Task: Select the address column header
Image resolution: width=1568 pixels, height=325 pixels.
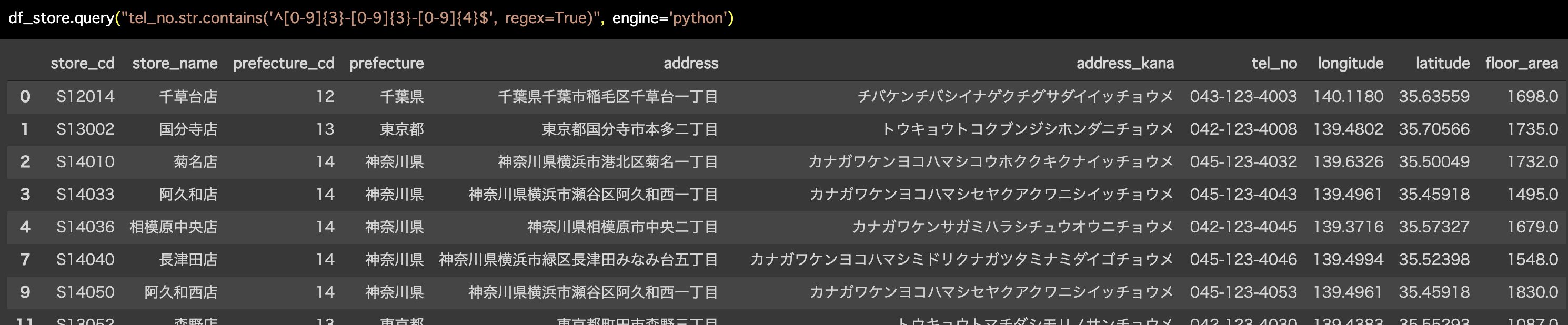Action: point(691,63)
